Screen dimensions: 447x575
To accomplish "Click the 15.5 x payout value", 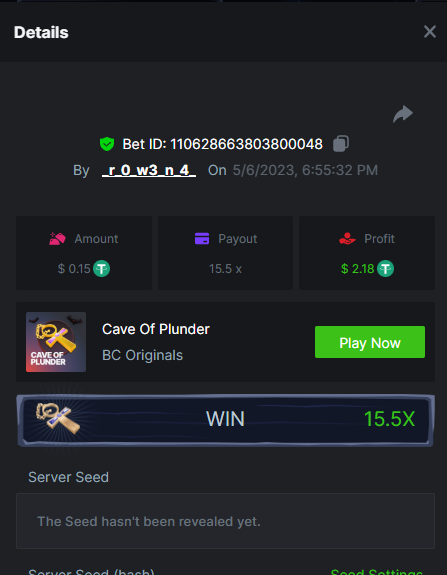I will tap(225, 269).
